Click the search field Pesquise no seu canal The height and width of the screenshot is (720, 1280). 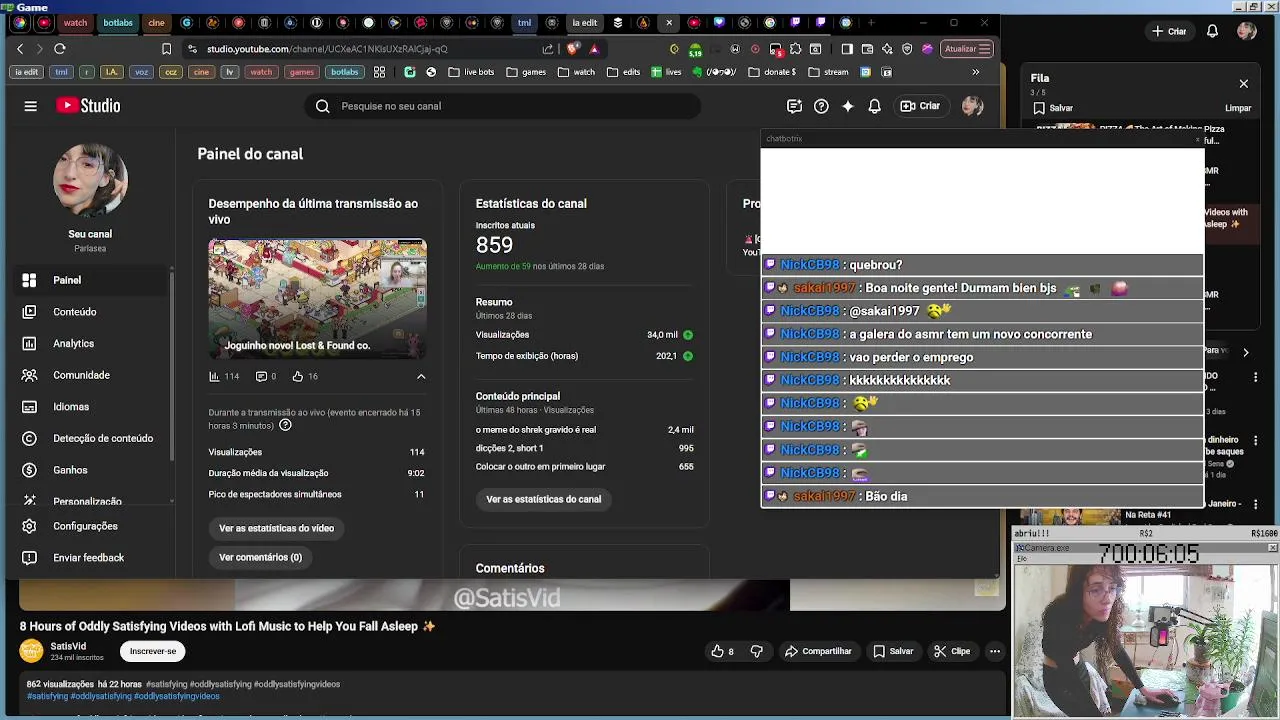pyautogui.click(x=502, y=106)
